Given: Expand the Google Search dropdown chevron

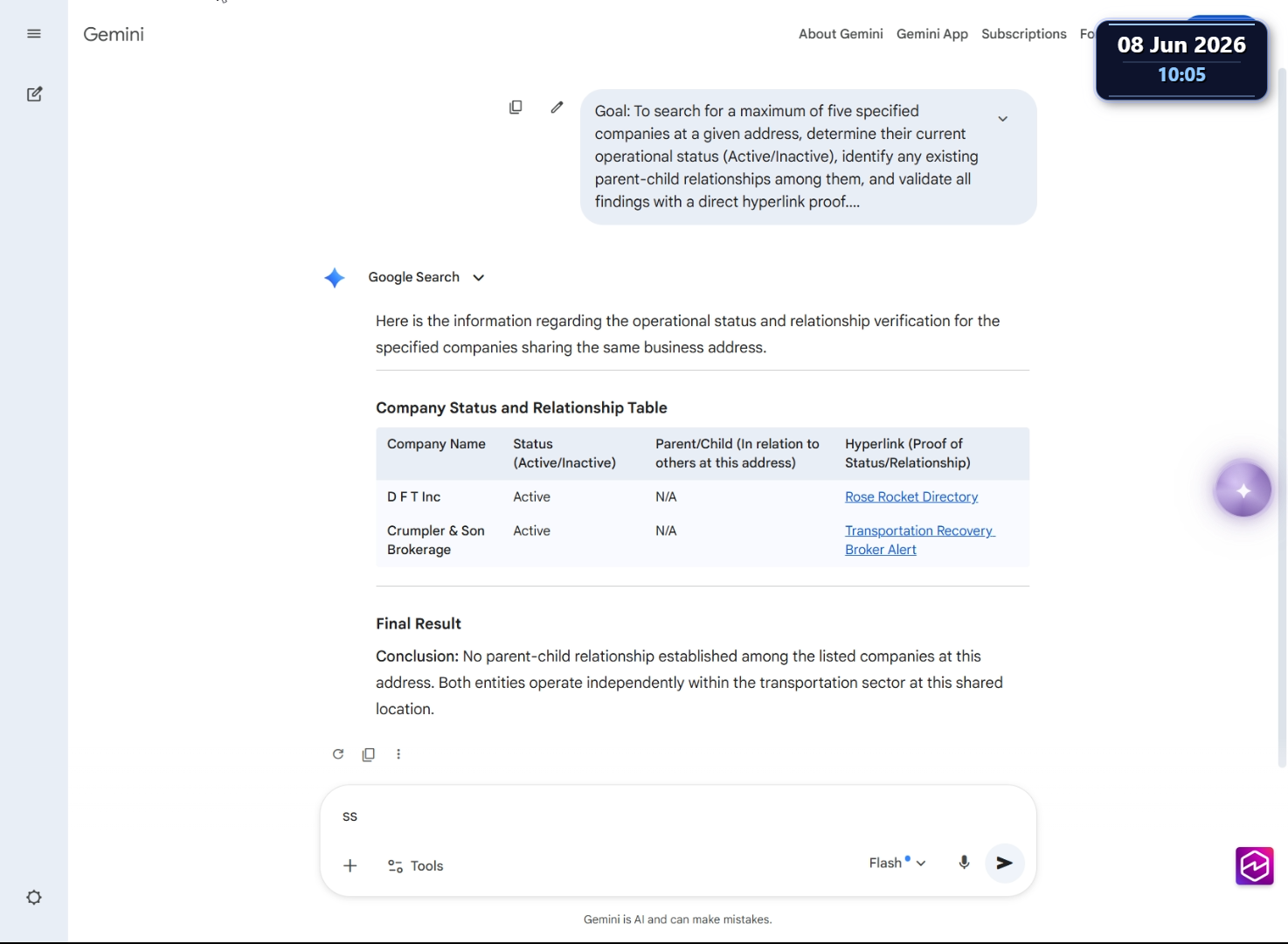Looking at the screenshot, I should 478,278.
